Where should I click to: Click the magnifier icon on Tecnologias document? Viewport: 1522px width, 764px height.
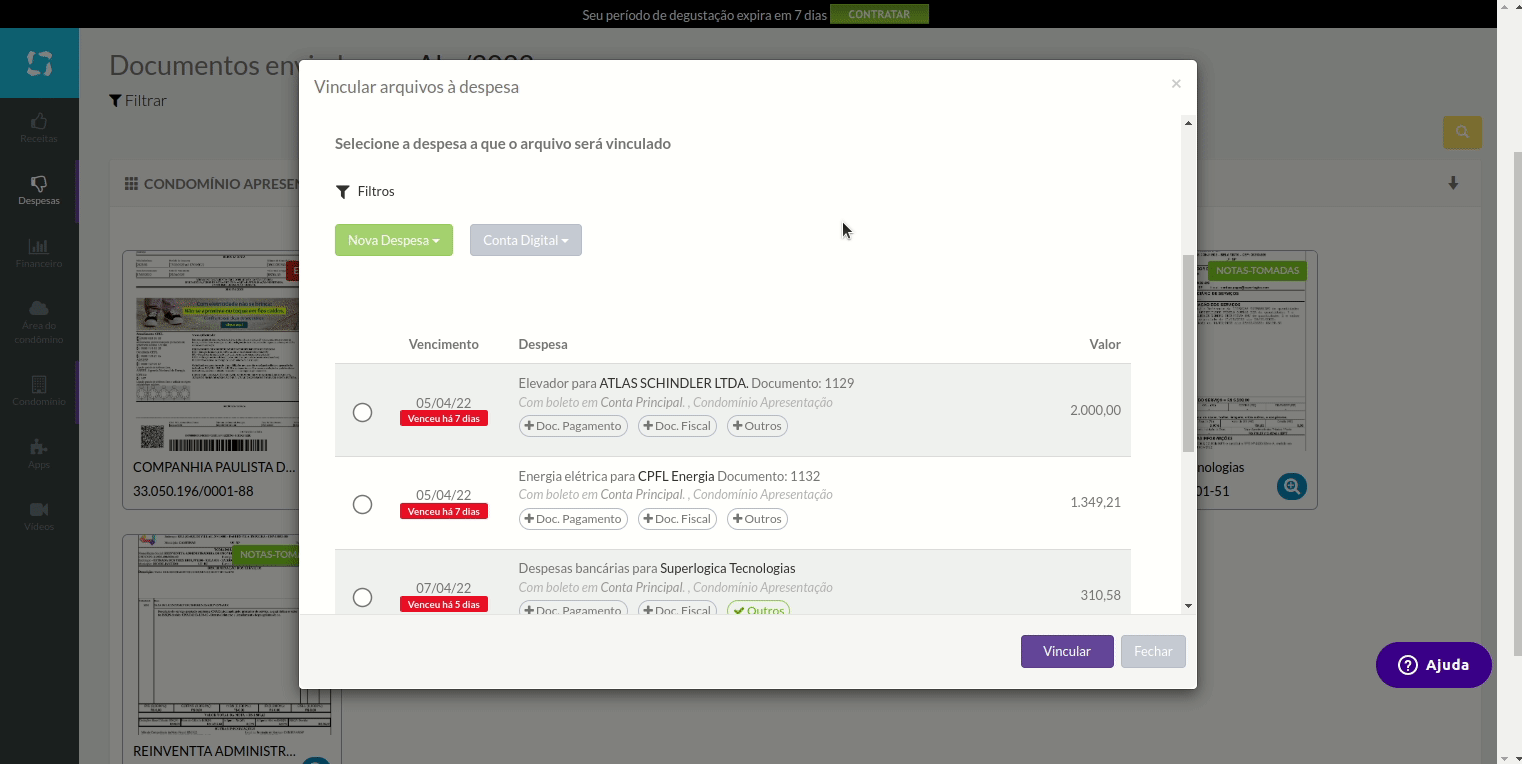click(x=1292, y=486)
